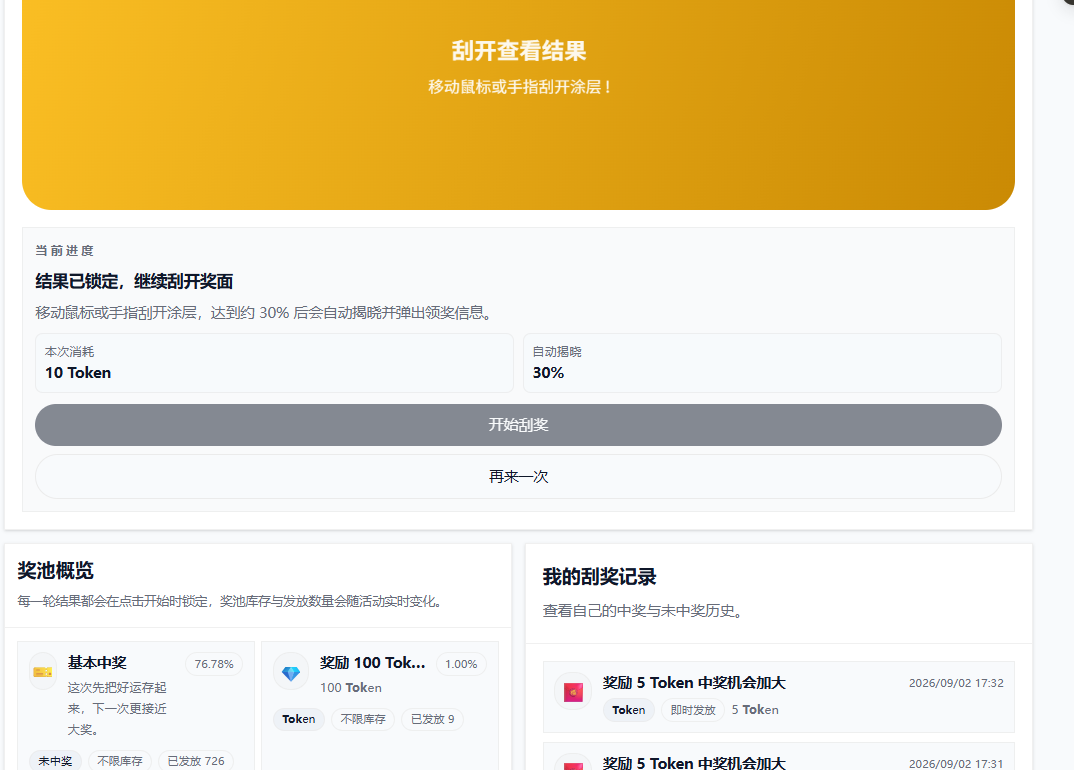The width and height of the screenshot is (1074, 770).
Task: Click the Token tag in the 奖励 100 Token card
Action: pos(299,719)
